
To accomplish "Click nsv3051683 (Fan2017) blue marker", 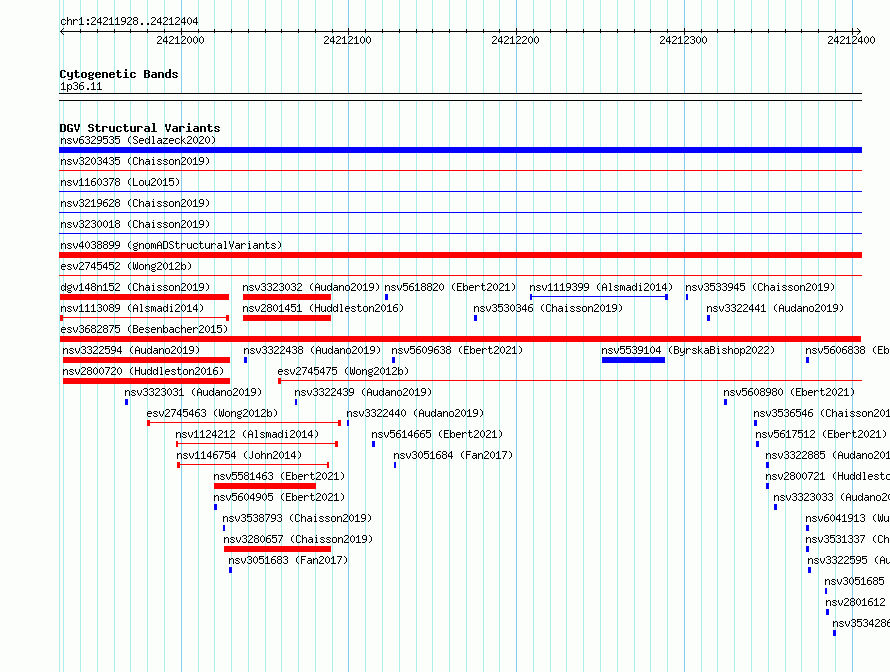I will (230, 570).
